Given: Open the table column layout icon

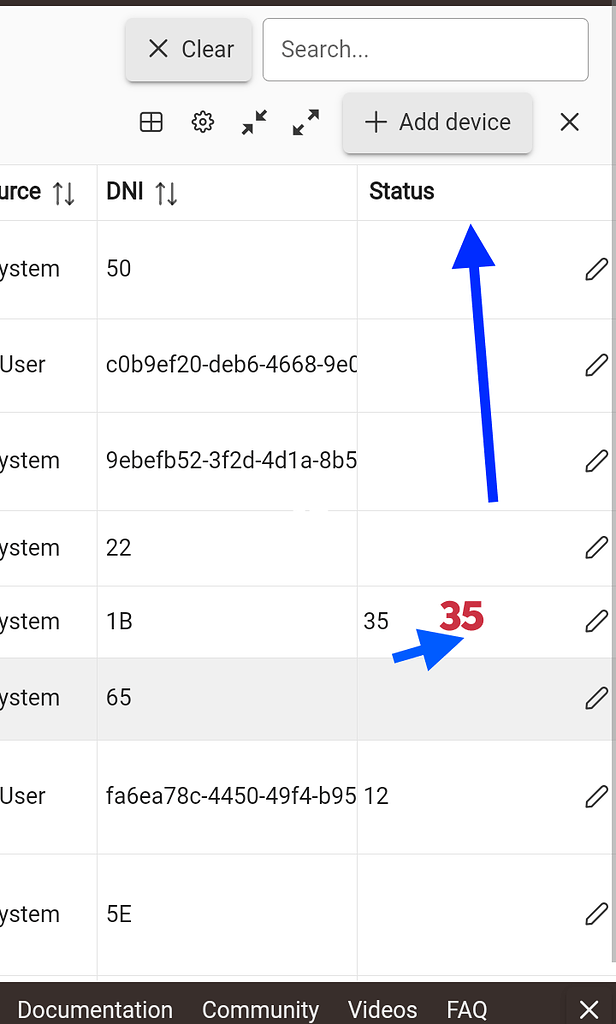Looking at the screenshot, I should click(x=151, y=122).
